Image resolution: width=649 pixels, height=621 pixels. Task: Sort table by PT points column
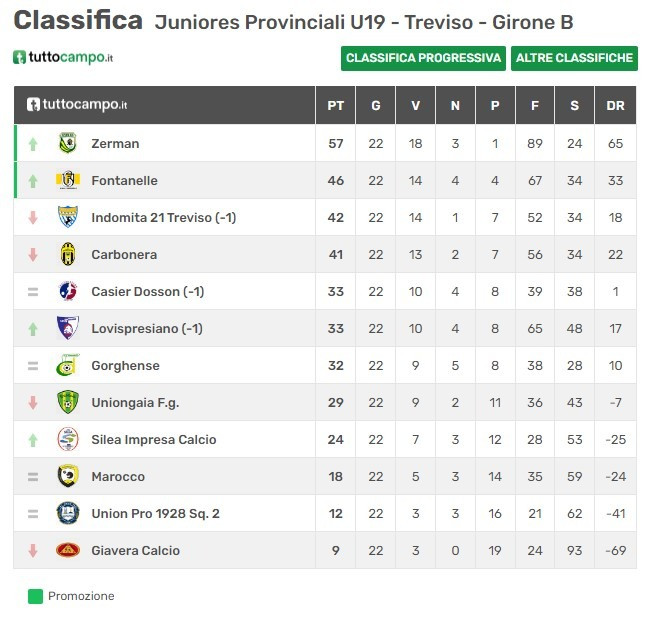[x=336, y=105]
